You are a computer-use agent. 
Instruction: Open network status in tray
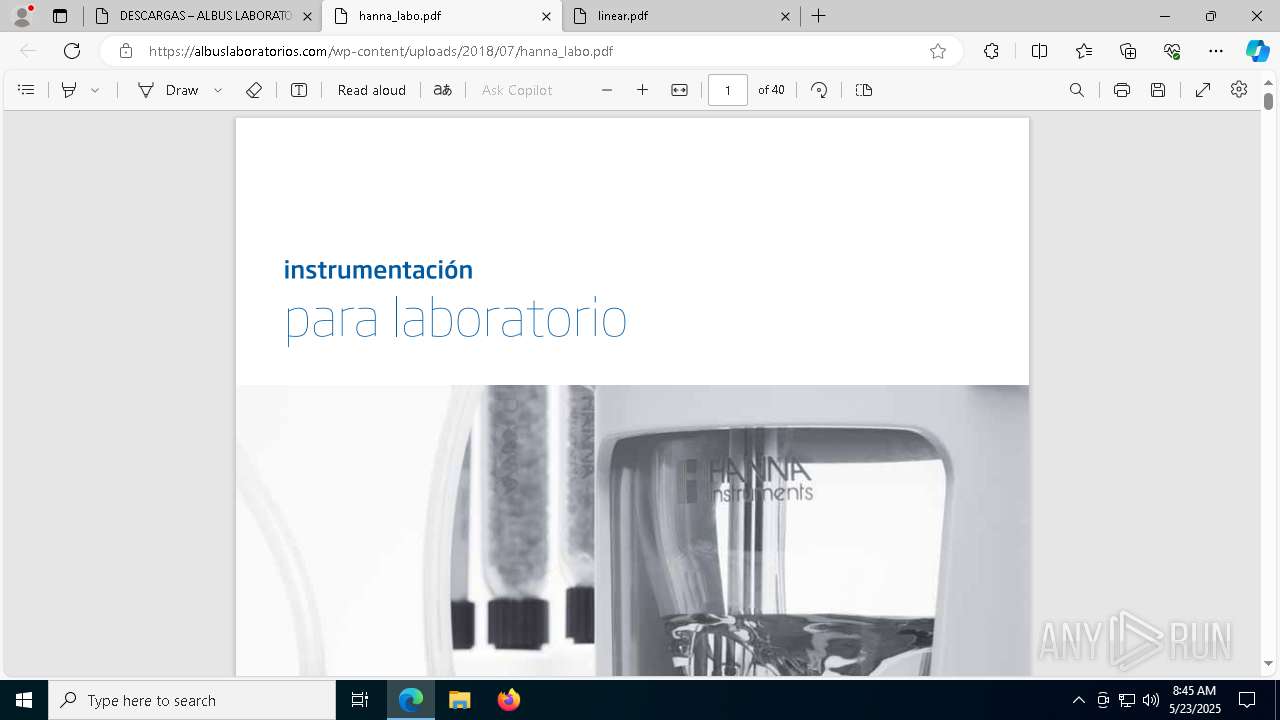coord(1126,700)
